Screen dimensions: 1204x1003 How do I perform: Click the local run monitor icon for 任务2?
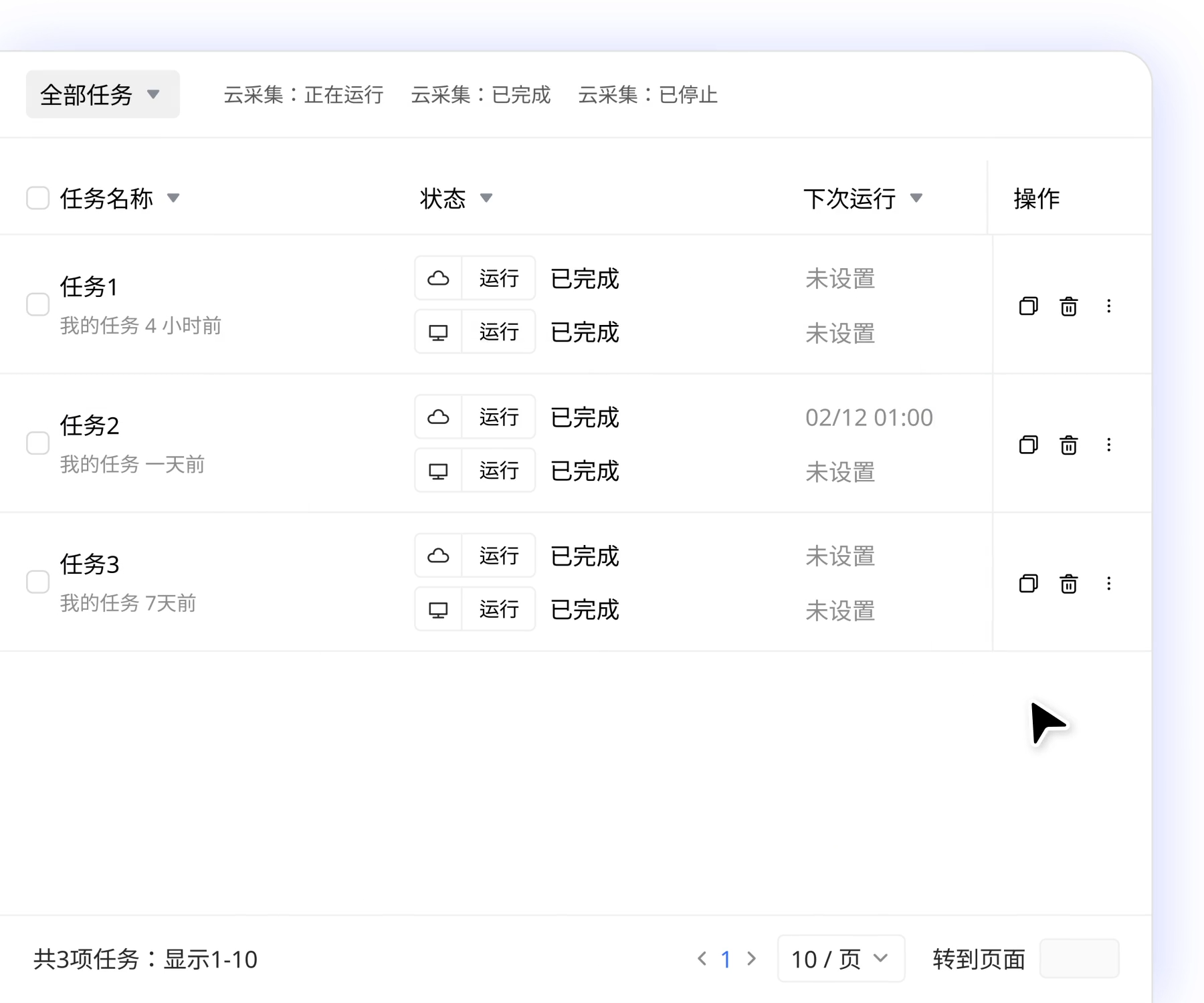[x=438, y=470]
